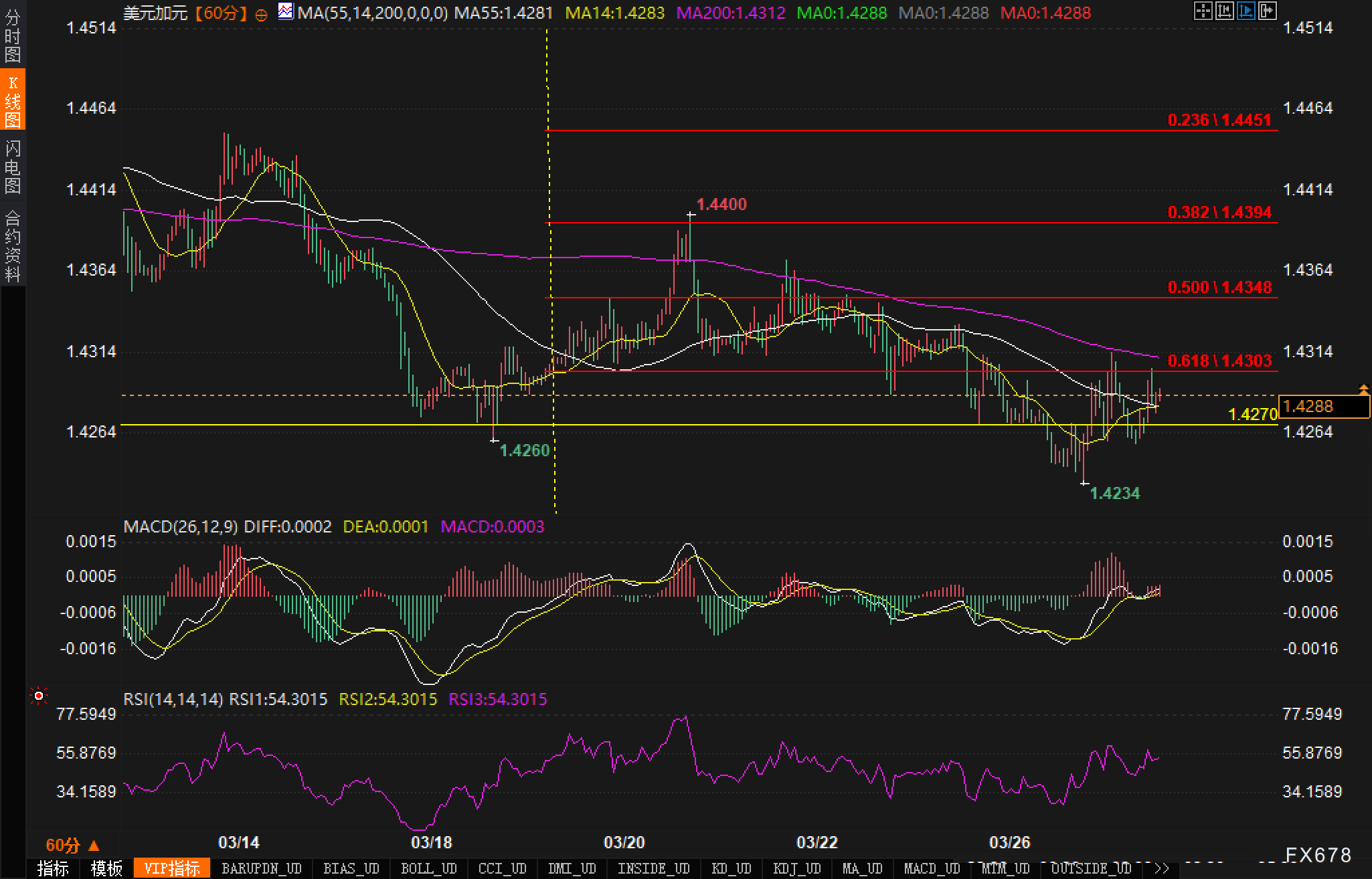Expand the 60分 timeframe dropdown at bottom
The image size is (1372, 879).
click(x=72, y=846)
